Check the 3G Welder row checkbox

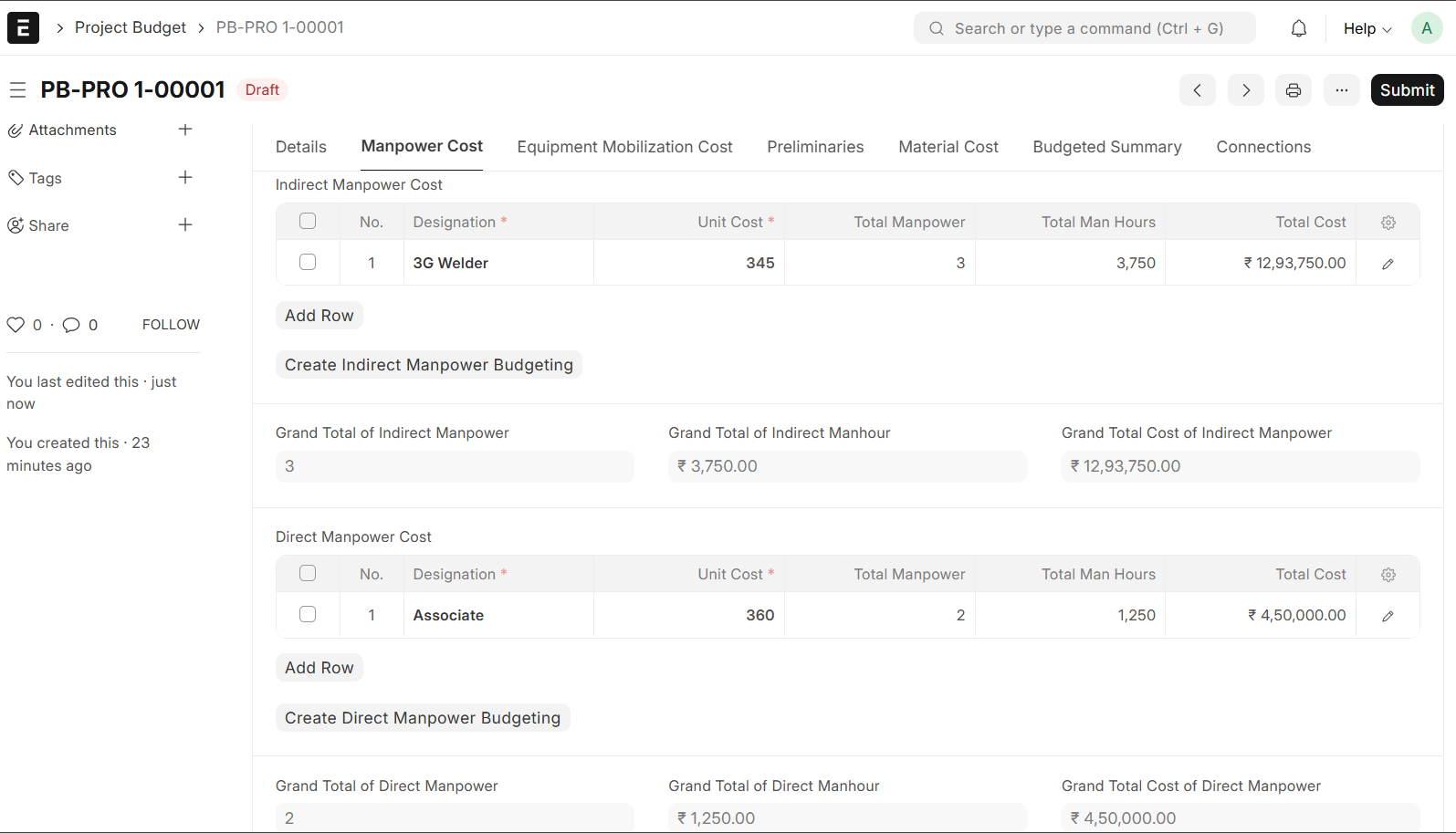tap(308, 262)
